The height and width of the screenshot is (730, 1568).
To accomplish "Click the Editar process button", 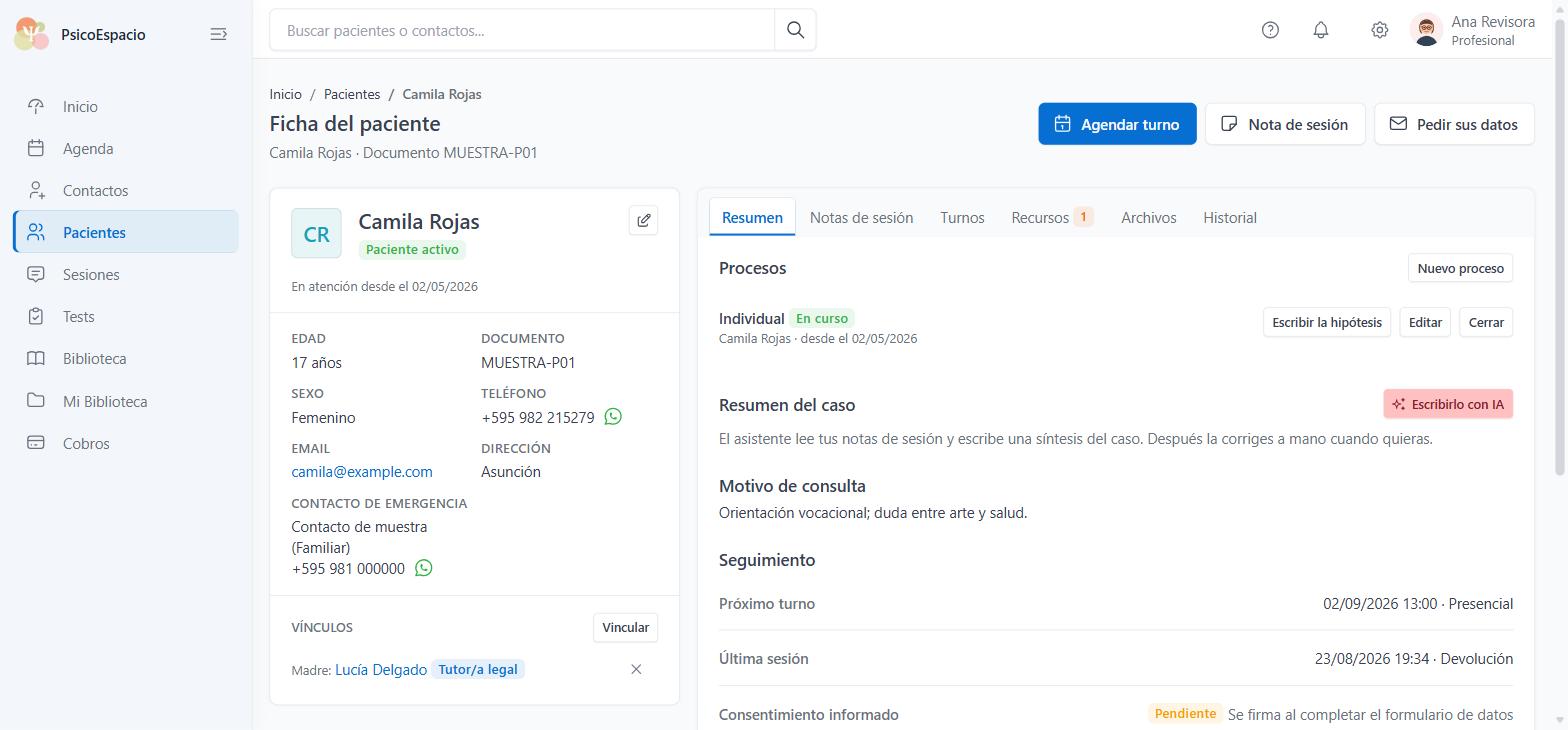I will tap(1425, 322).
